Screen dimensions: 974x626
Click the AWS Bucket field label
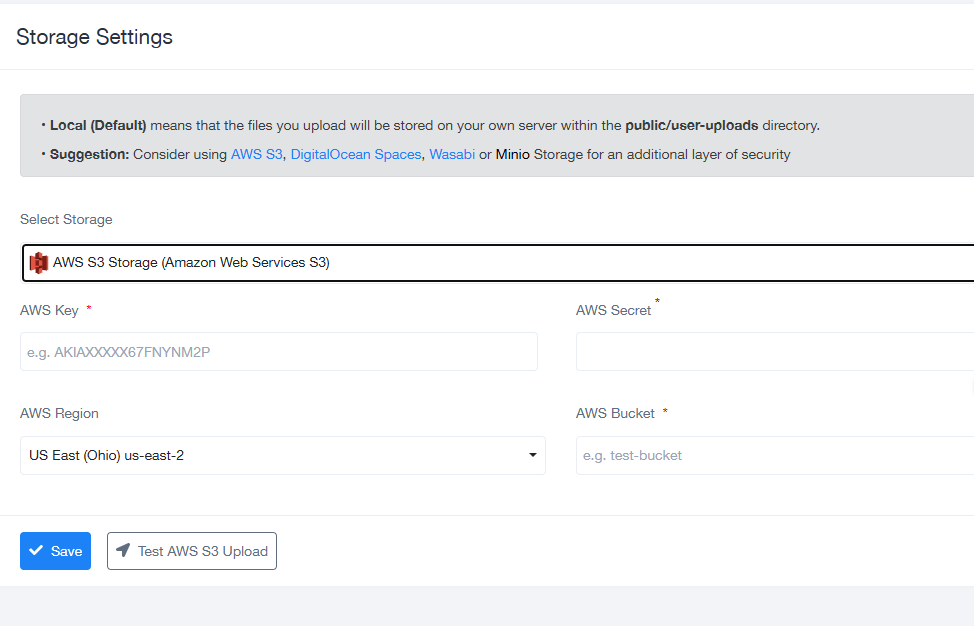615,413
